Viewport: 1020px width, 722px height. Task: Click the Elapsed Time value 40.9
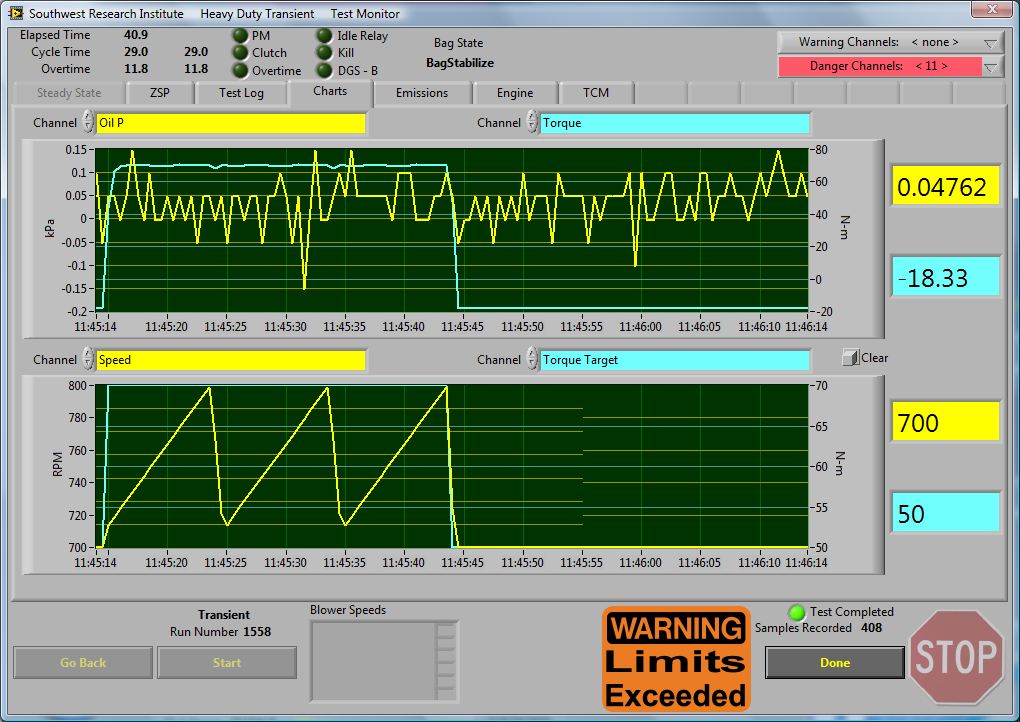point(136,34)
